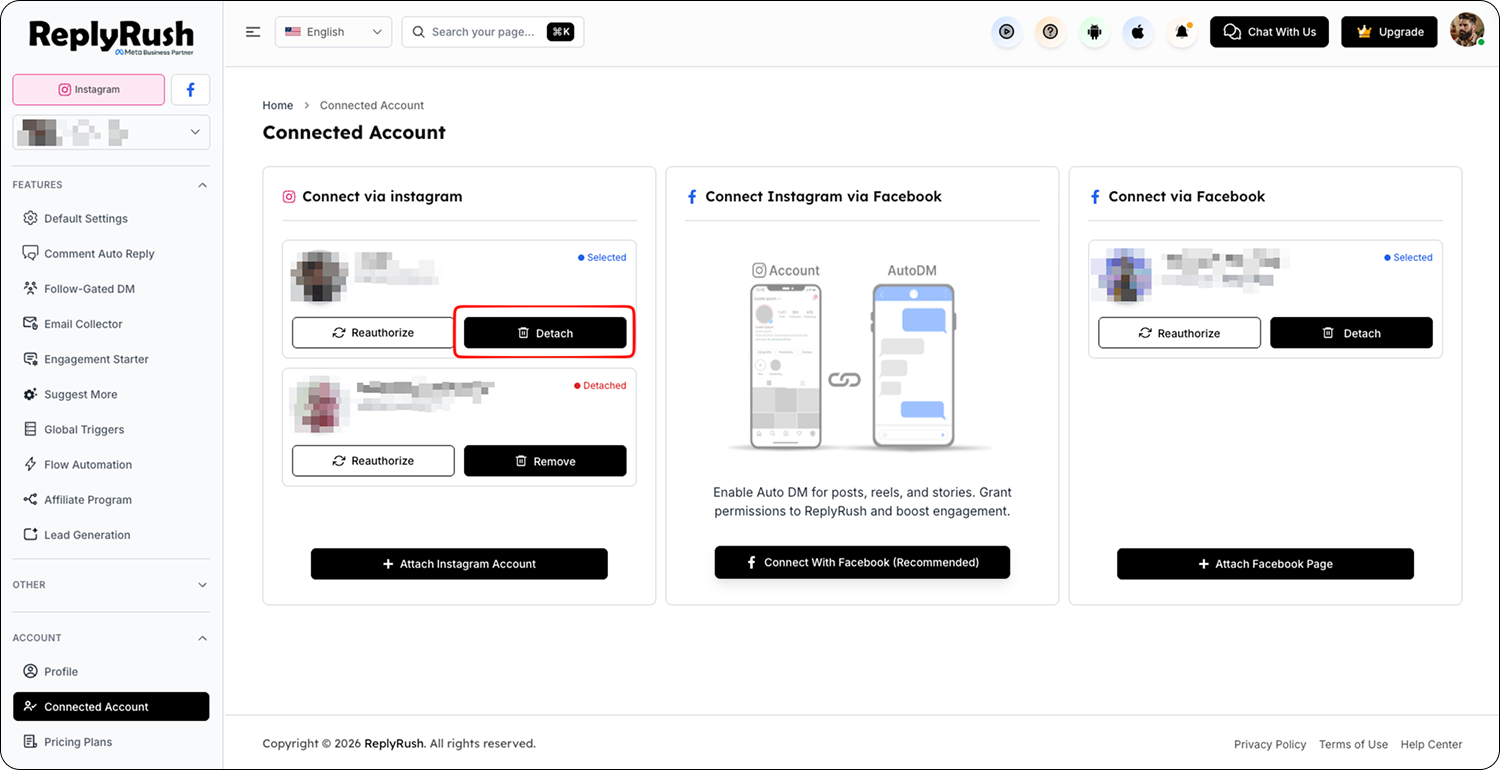Image resolution: width=1500 pixels, height=770 pixels.
Task: Open the Privacy Policy link
Action: pos(1270,744)
